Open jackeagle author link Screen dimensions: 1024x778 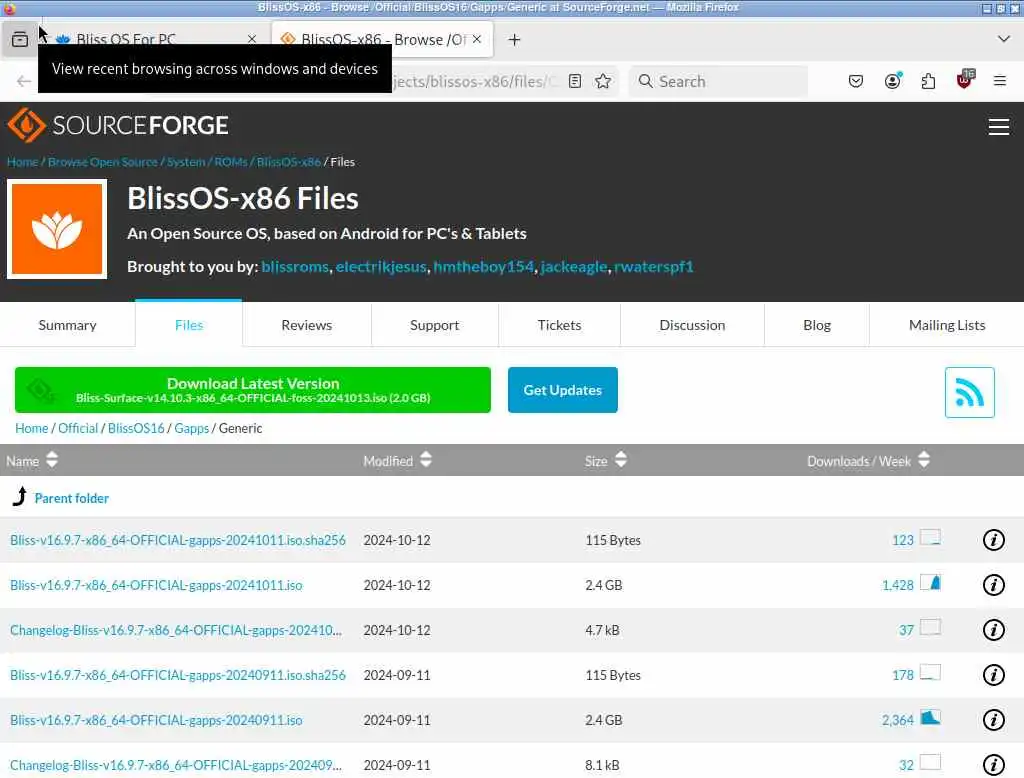point(574,267)
